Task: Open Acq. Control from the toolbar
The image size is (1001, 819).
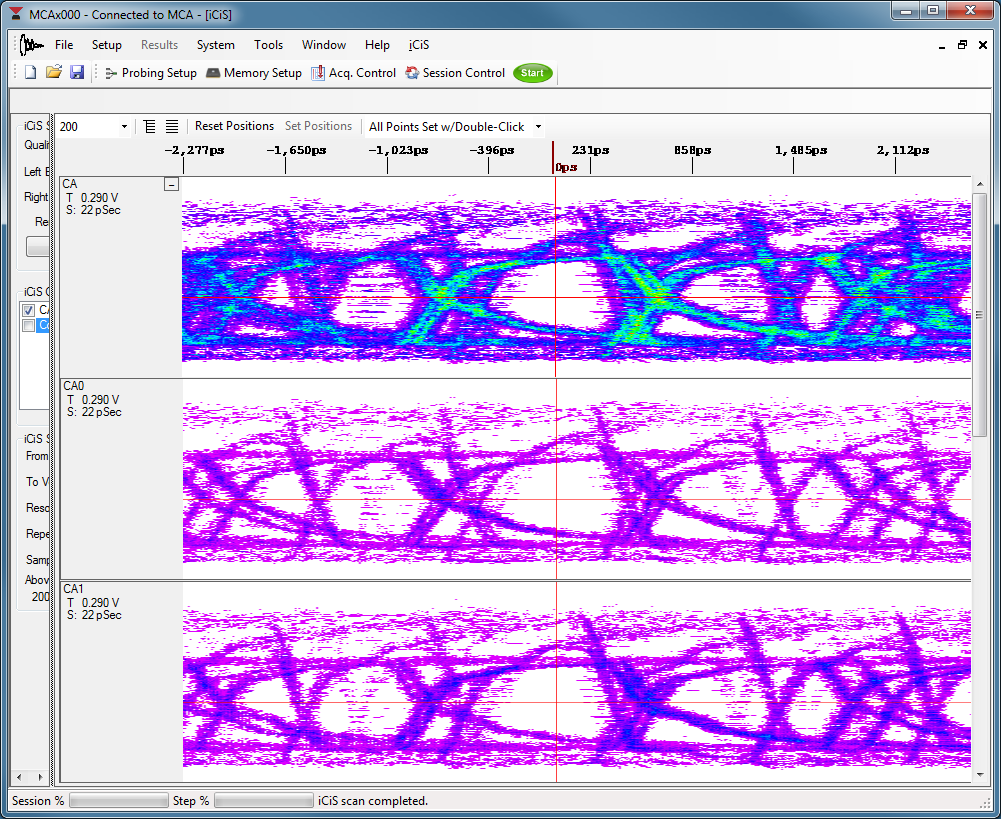Action: click(x=354, y=73)
